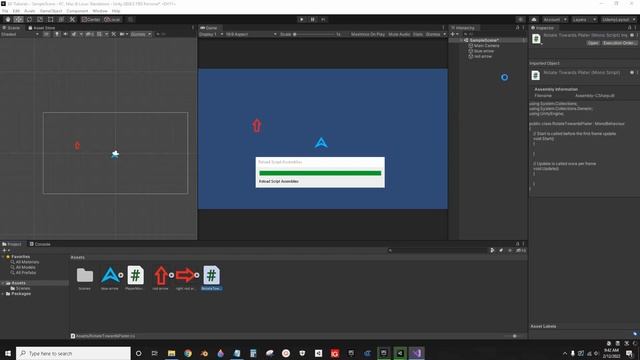The width and height of the screenshot is (640, 360).
Task: Click the Play button
Action: tap(302, 20)
